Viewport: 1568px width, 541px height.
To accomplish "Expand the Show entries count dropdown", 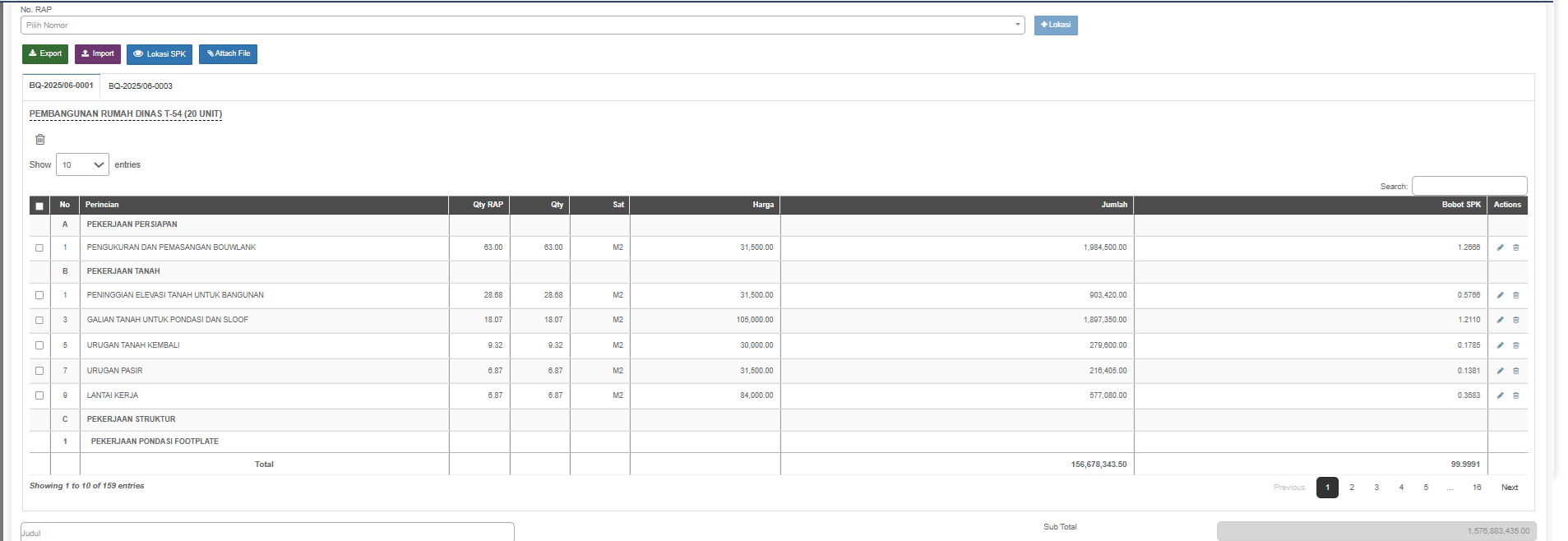I will [x=82, y=165].
